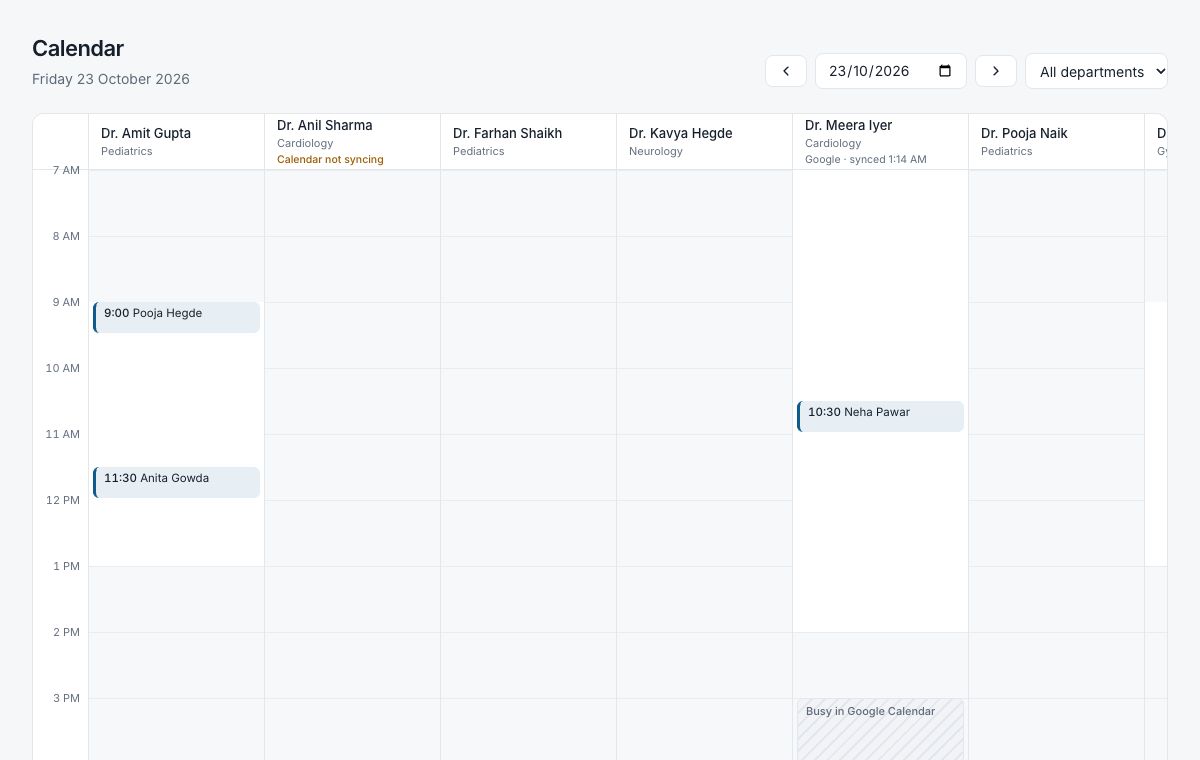The image size is (1200, 760).
Task: Click Dr. Kavya Hegde column header
Action: coord(704,142)
